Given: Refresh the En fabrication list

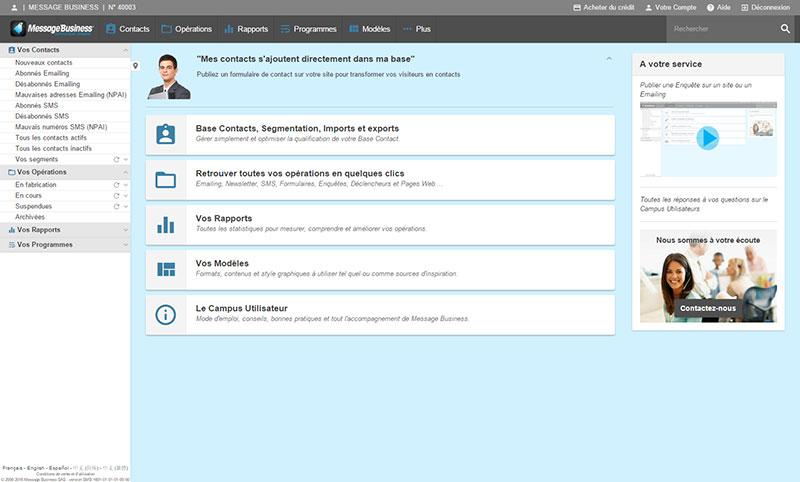Looking at the screenshot, I should (x=116, y=185).
